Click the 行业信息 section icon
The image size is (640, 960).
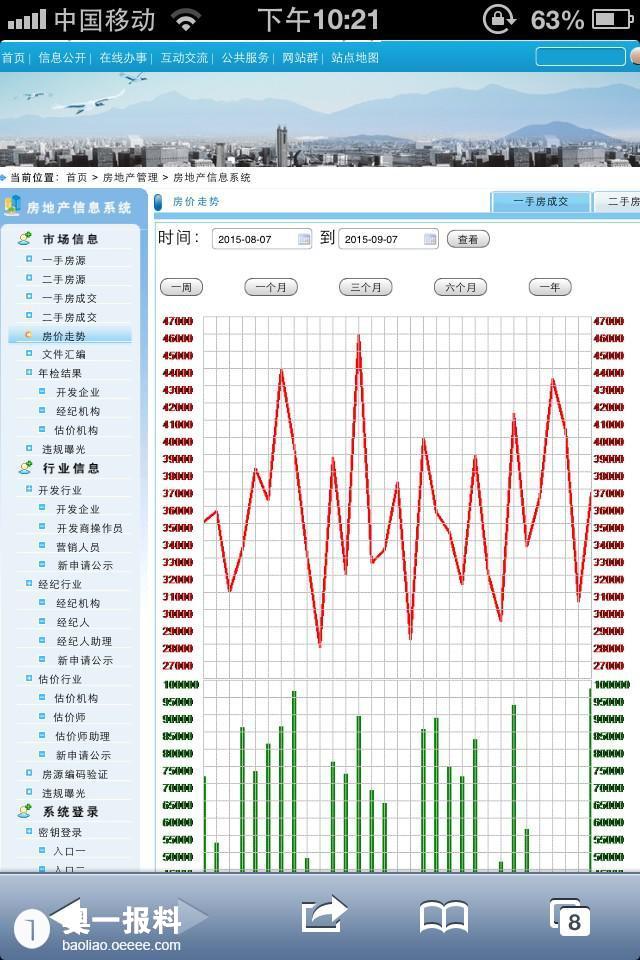(x=25, y=468)
